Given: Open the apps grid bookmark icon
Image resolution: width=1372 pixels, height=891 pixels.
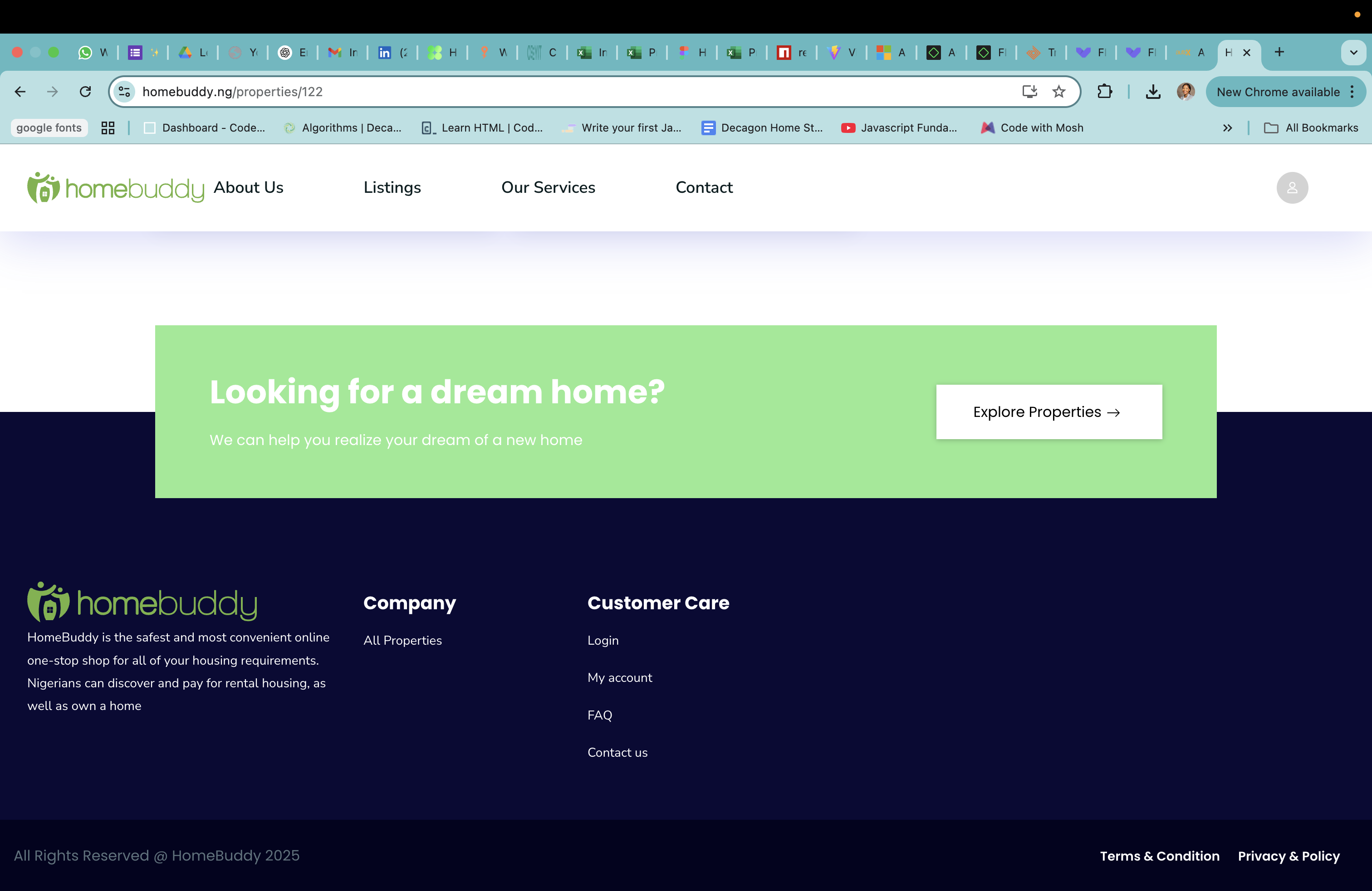Looking at the screenshot, I should 108,128.
